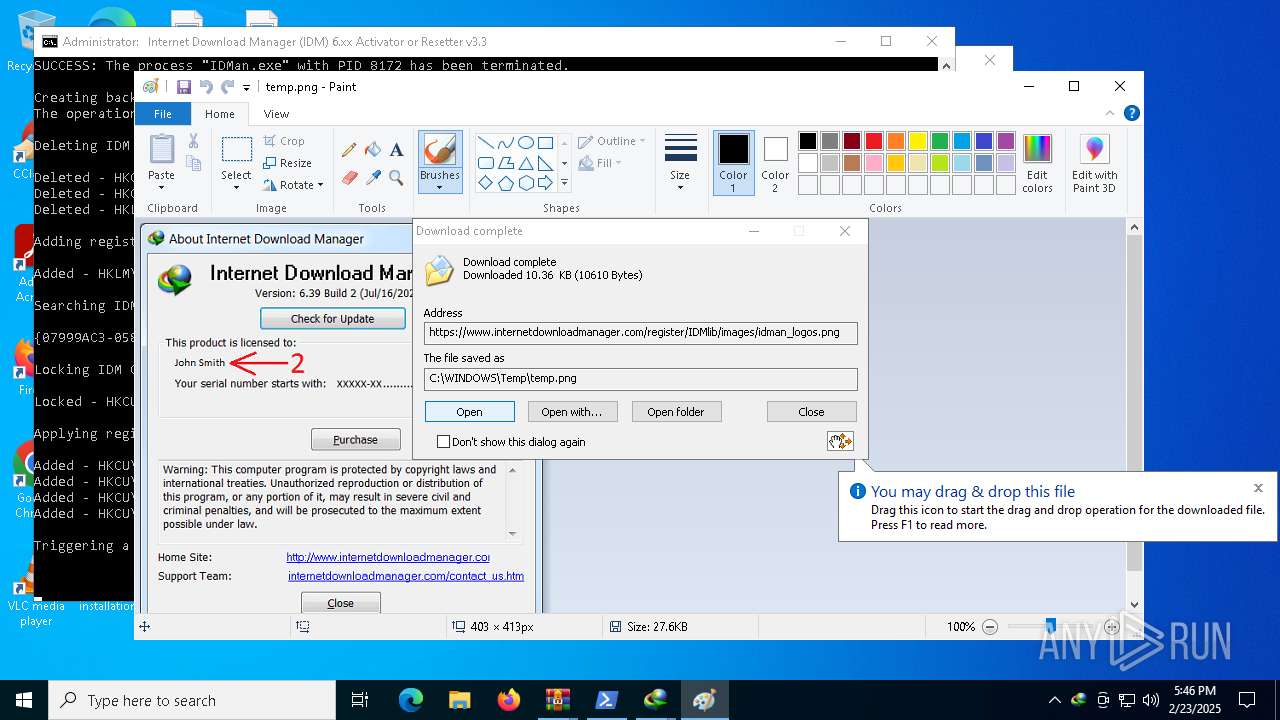The width and height of the screenshot is (1280, 720).
Task: Click the Paste clipboard icon
Action: [161, 150]
